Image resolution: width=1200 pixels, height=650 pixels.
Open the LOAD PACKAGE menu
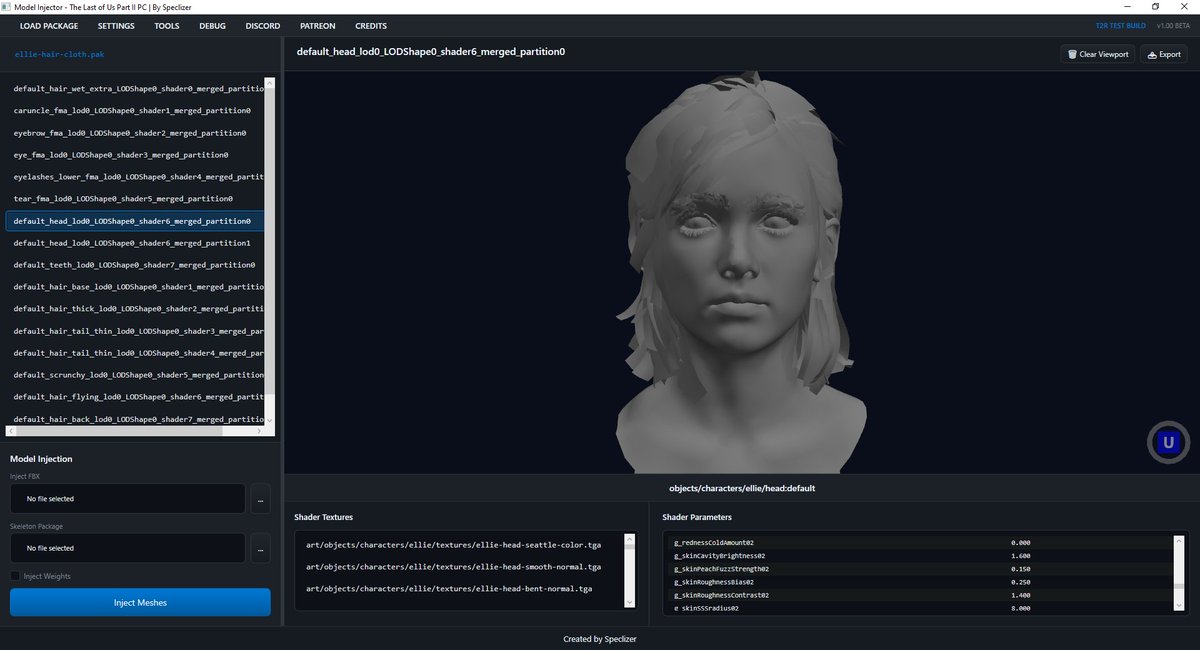click(49, 26)
